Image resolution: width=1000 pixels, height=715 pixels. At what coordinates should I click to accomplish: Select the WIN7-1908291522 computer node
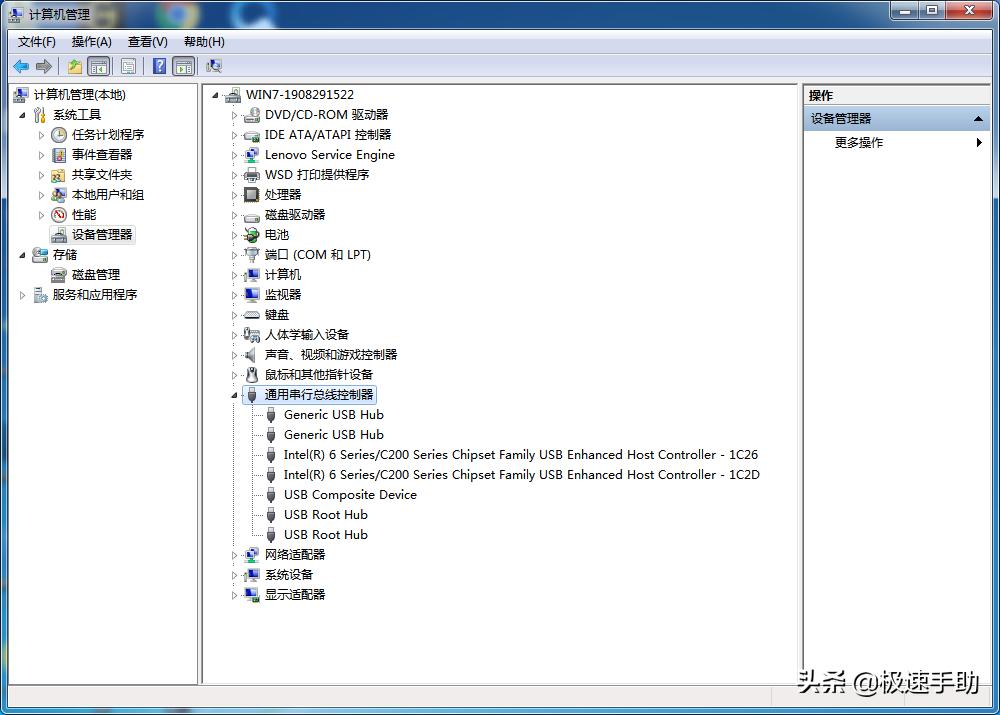[x=301, y=94]
